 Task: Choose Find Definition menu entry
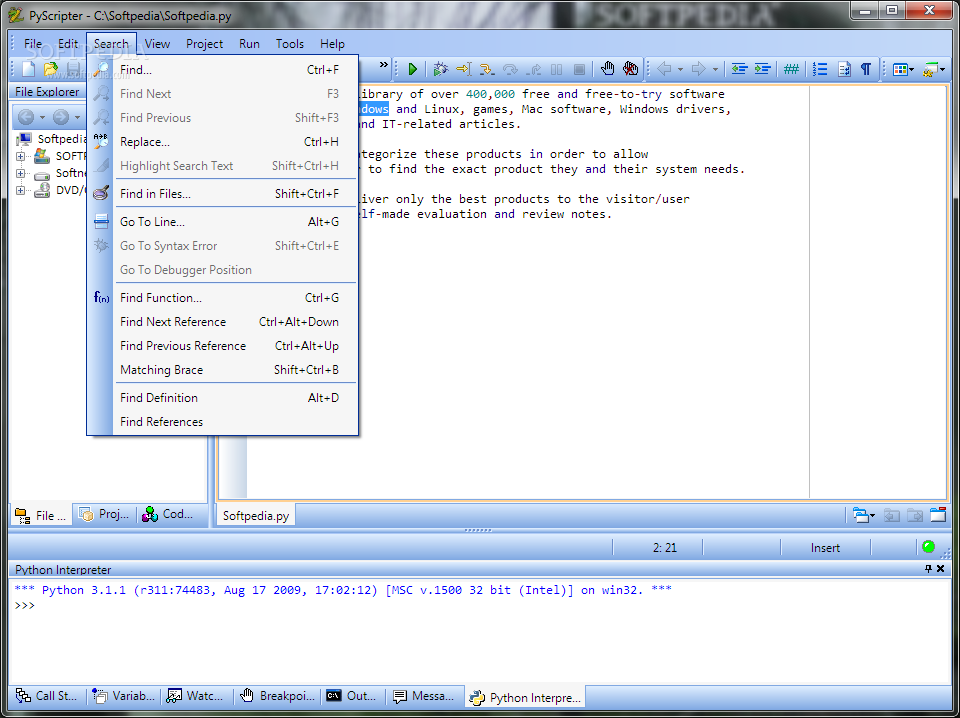(223, 398)
